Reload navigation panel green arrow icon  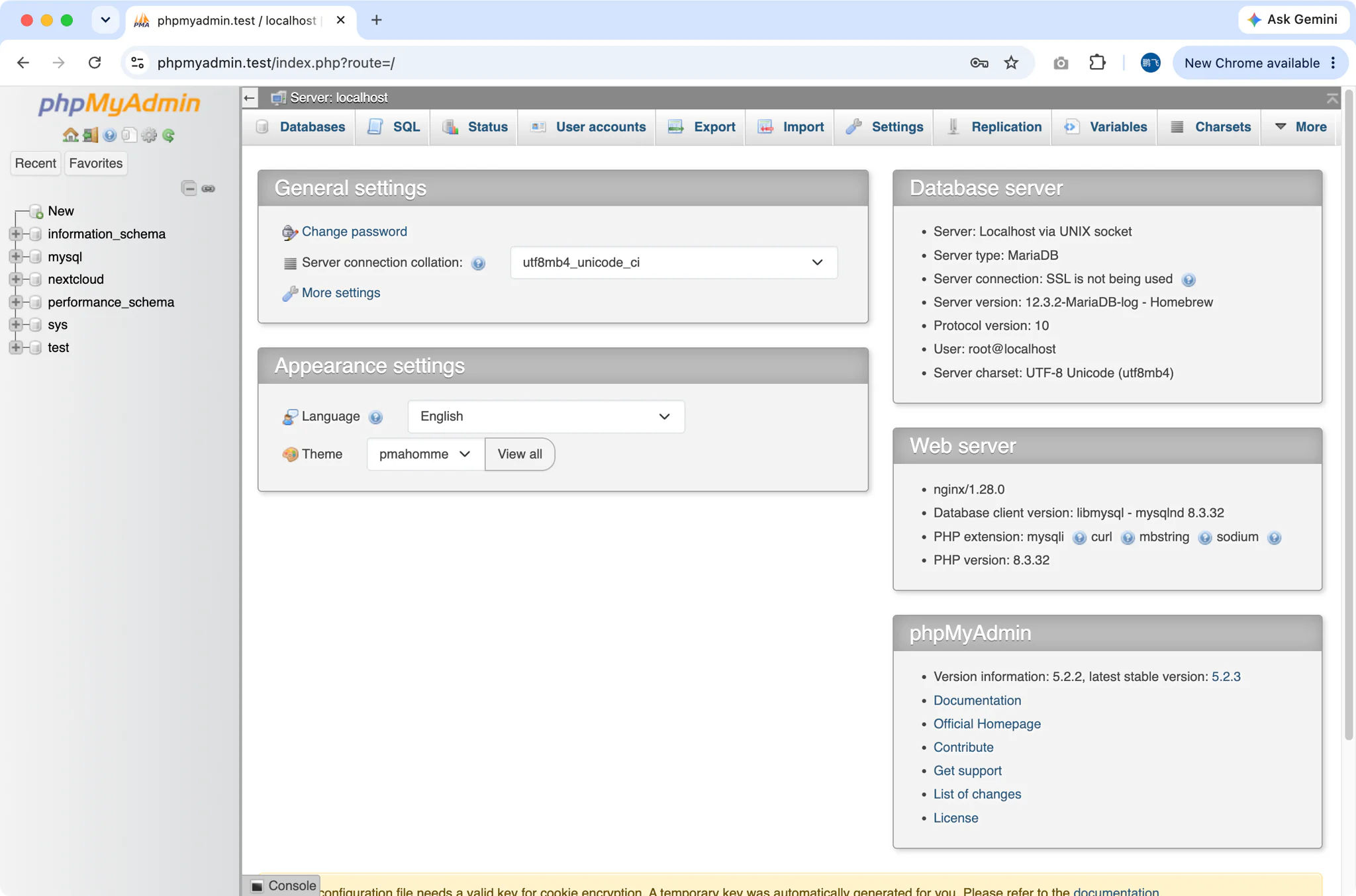[x=169, y=135]
